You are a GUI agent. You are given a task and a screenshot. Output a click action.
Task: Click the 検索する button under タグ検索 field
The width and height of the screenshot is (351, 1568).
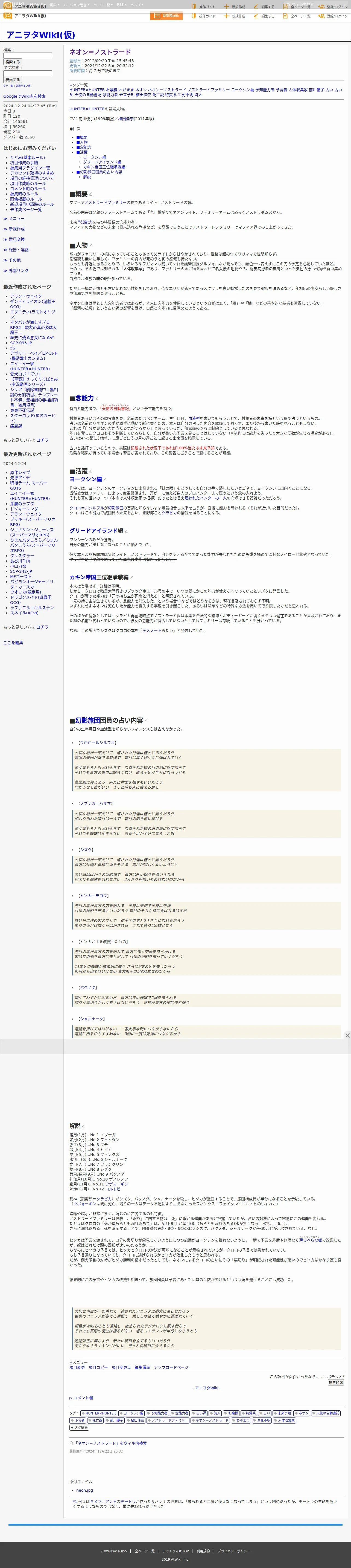click(x=12, y=80)
